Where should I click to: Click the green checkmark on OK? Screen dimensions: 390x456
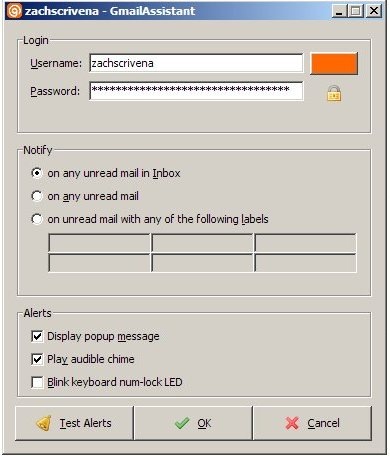[182, 423]
